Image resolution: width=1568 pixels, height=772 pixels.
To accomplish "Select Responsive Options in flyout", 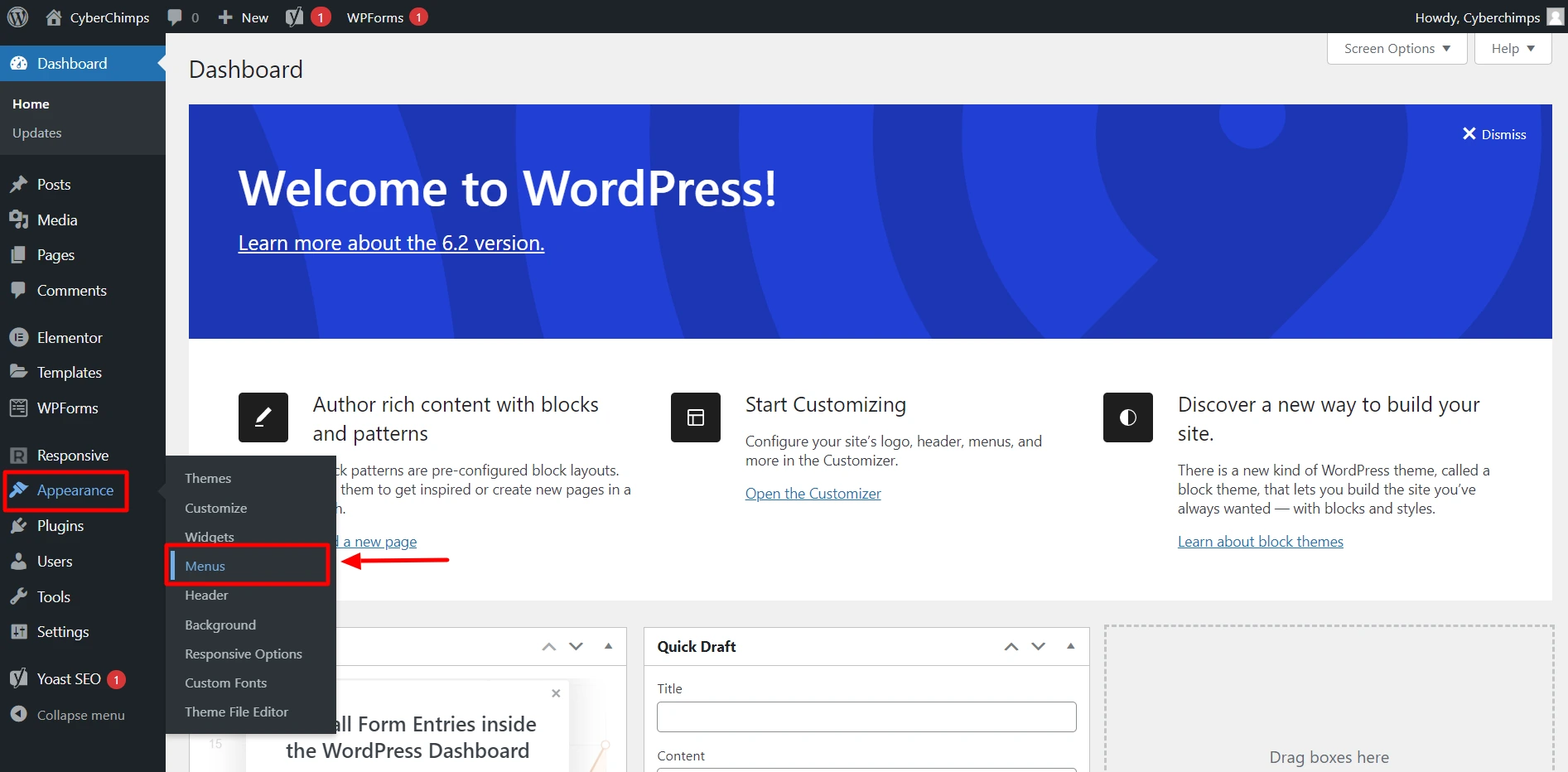I will 244,654.
